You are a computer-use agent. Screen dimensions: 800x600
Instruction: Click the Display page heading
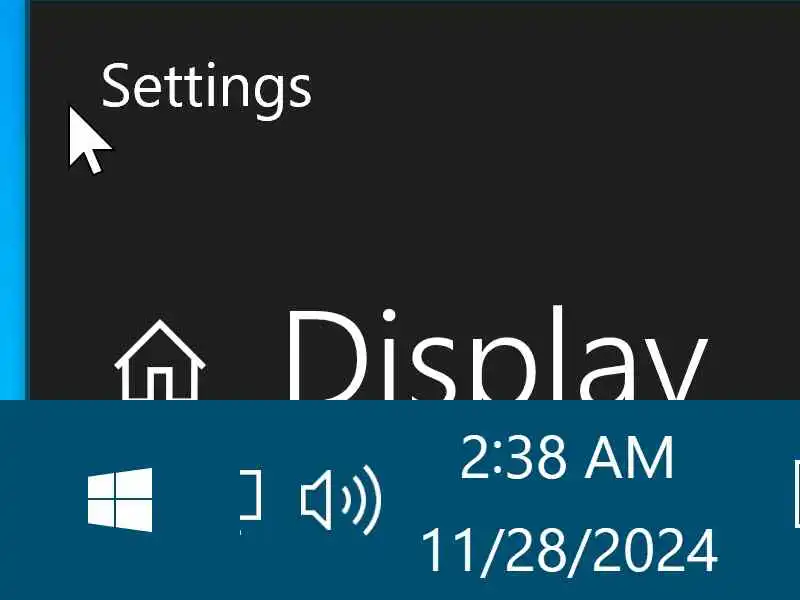point(495,354)
